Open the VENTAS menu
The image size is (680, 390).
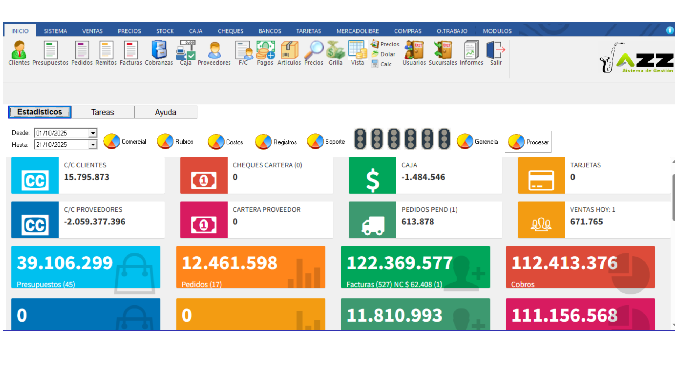(x=92, y=31)
